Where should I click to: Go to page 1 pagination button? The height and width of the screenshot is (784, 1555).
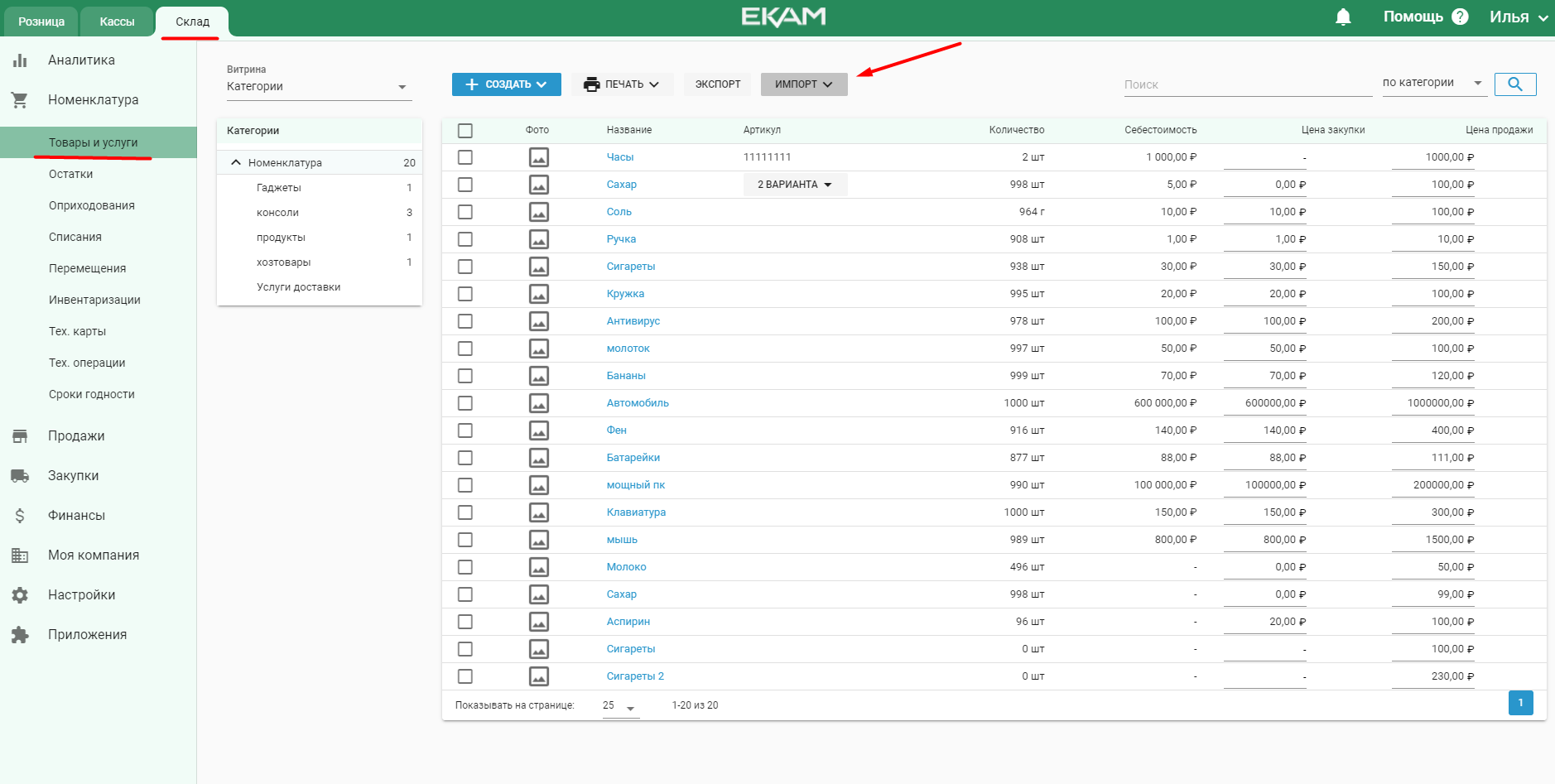click(1520, 703)
